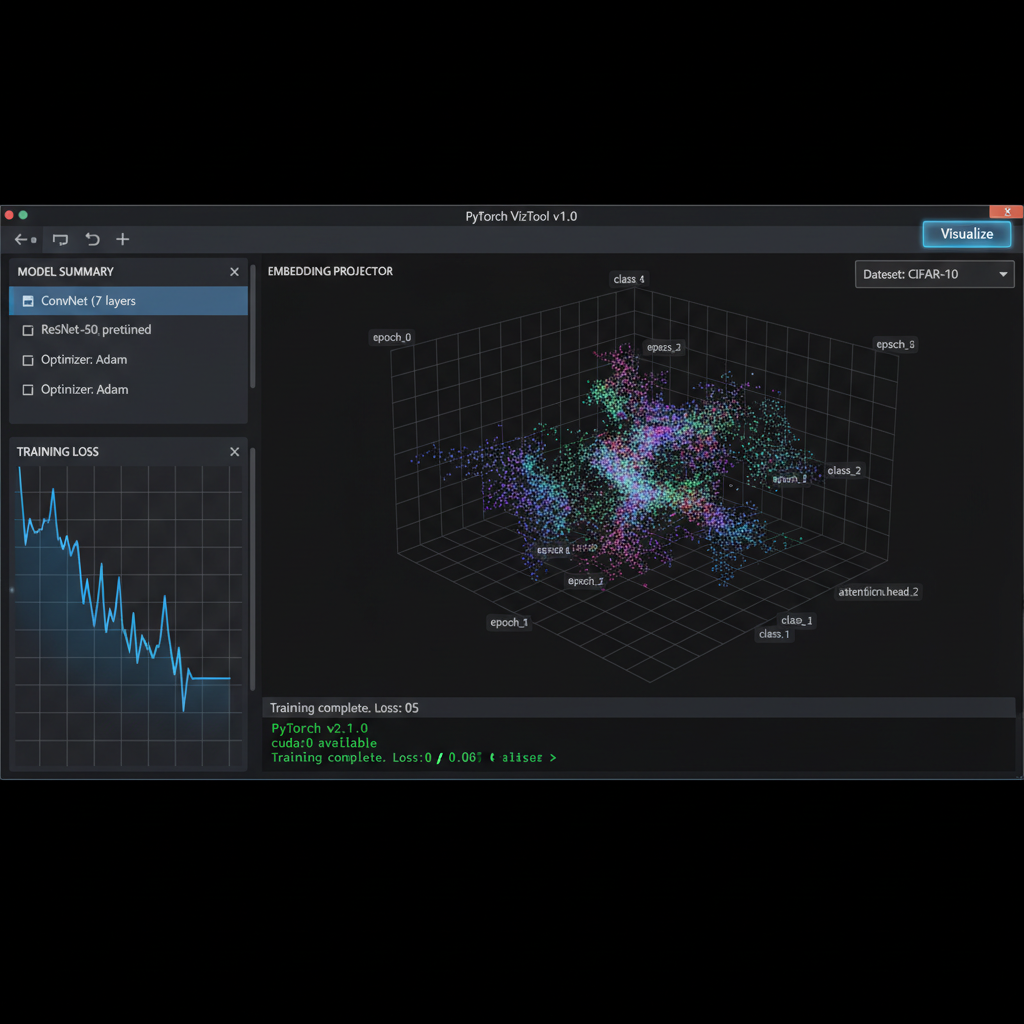Click the epoch_0 label in the projector
The image size is (1024, 1024).
[391, 338]
